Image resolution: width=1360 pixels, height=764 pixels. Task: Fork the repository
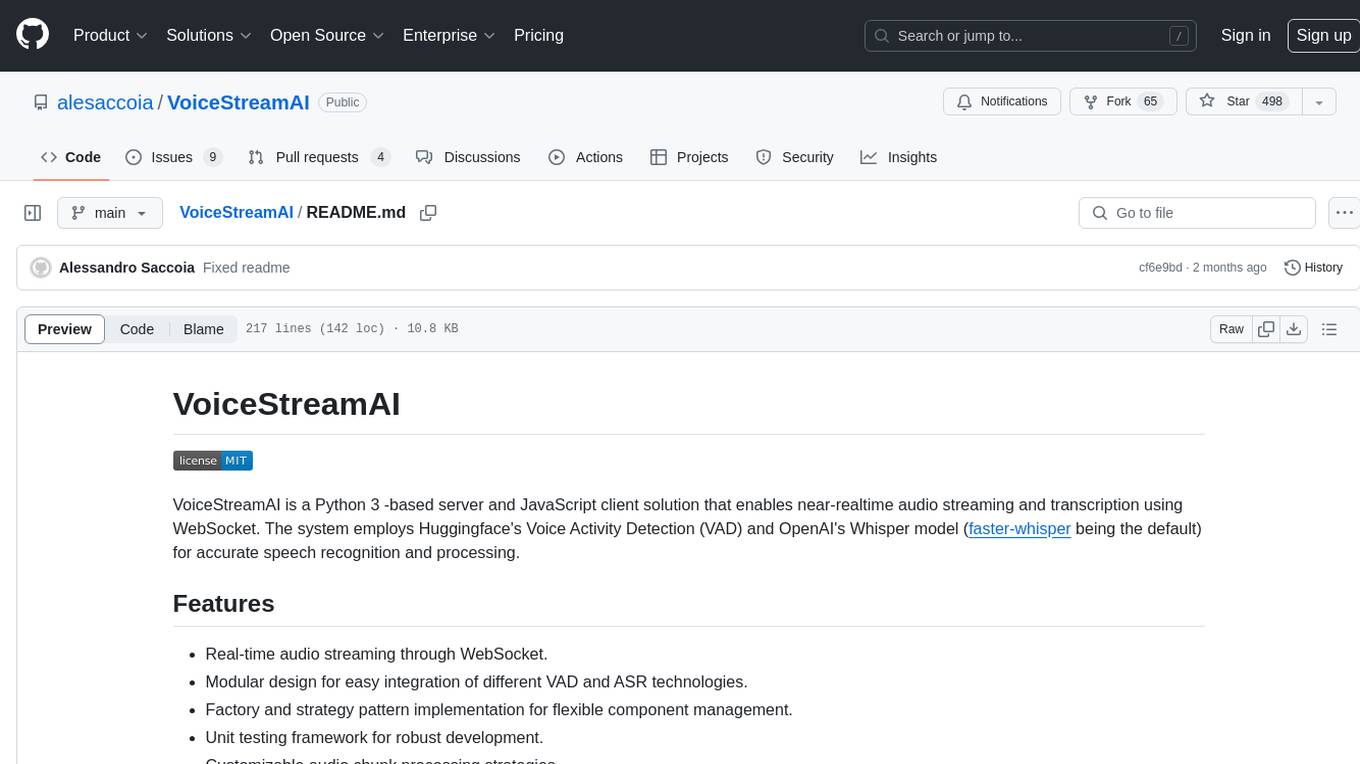(x=1121, y=102)
